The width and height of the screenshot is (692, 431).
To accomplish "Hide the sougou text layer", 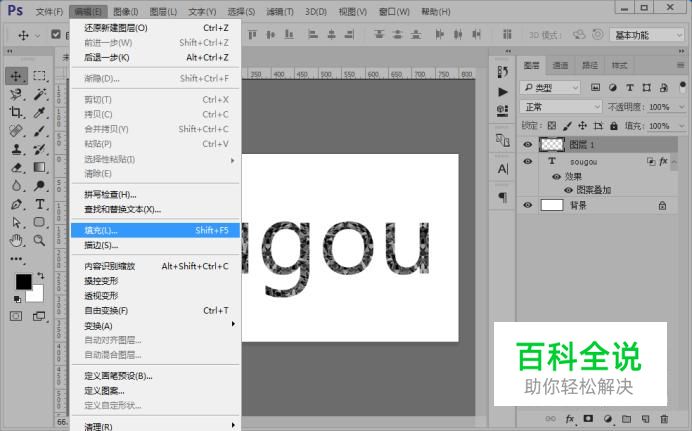I will (x=528, y=161).
